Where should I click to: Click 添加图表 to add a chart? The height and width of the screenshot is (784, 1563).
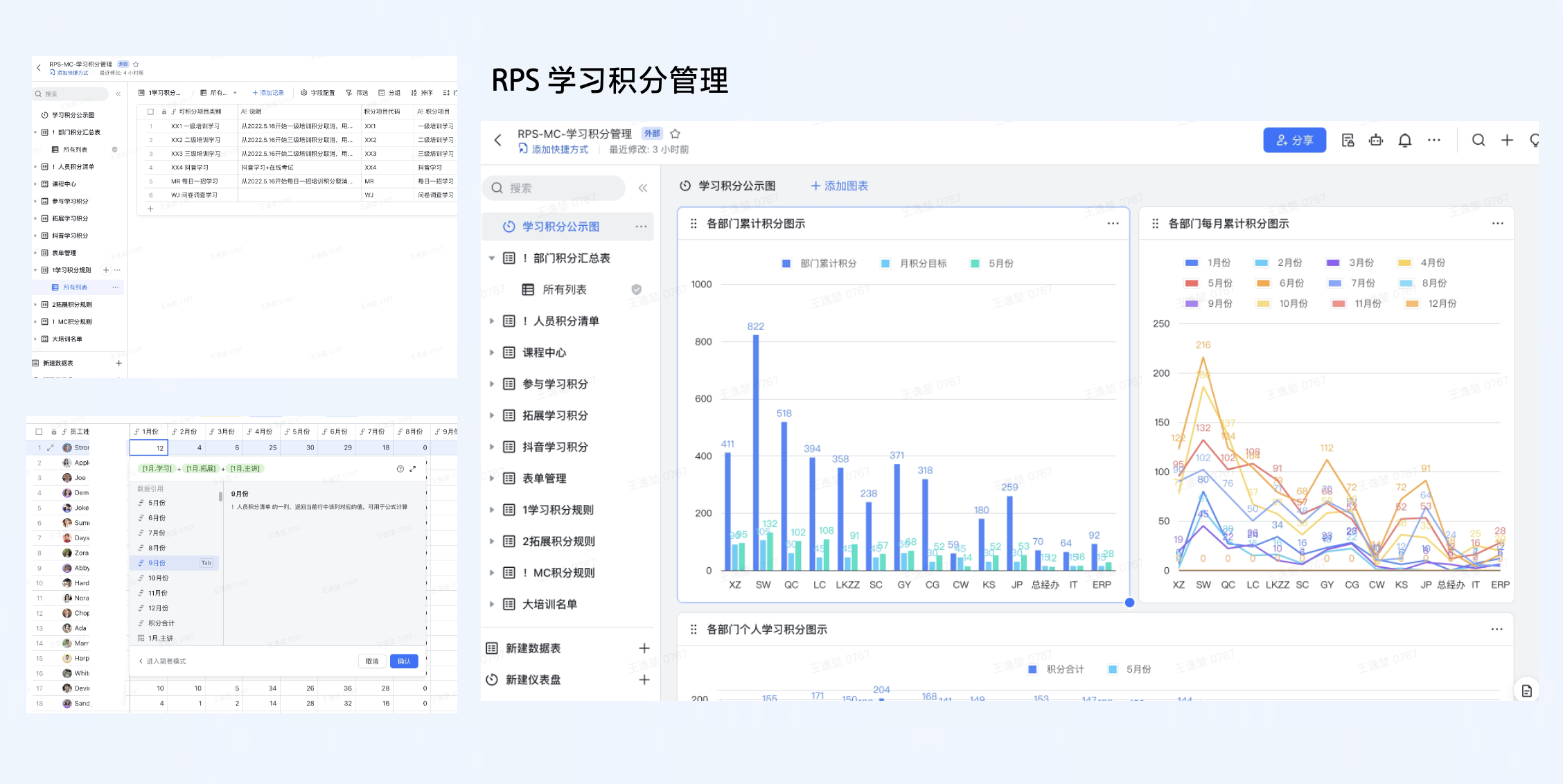pyautogui.click(x=839, y=186)
